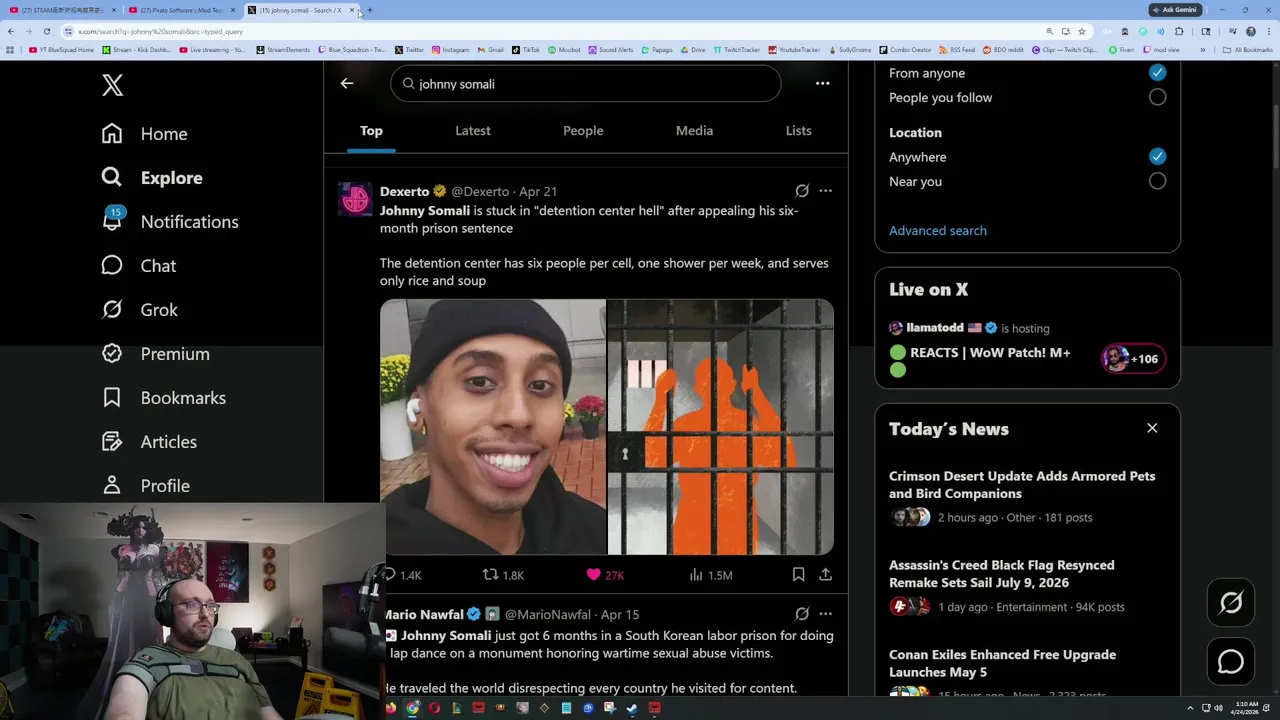Image resolution: width=1280 pixels, height=720 pixels.
Task: Bookmark the Dexerto post
Action: point(798,575)
